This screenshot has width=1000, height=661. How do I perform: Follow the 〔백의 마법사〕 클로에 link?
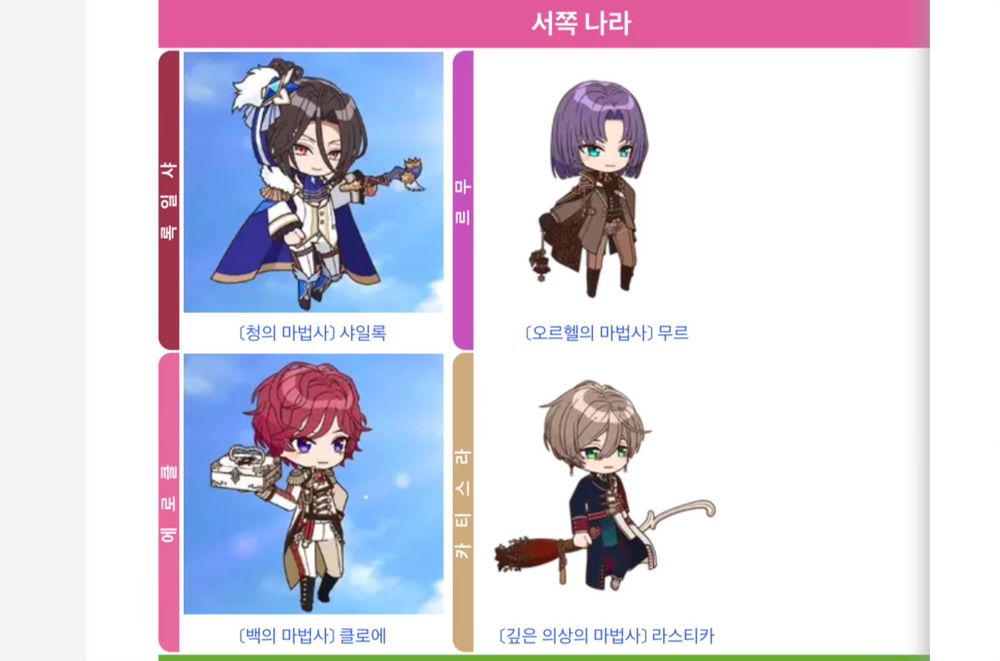[x=312, y=636]
